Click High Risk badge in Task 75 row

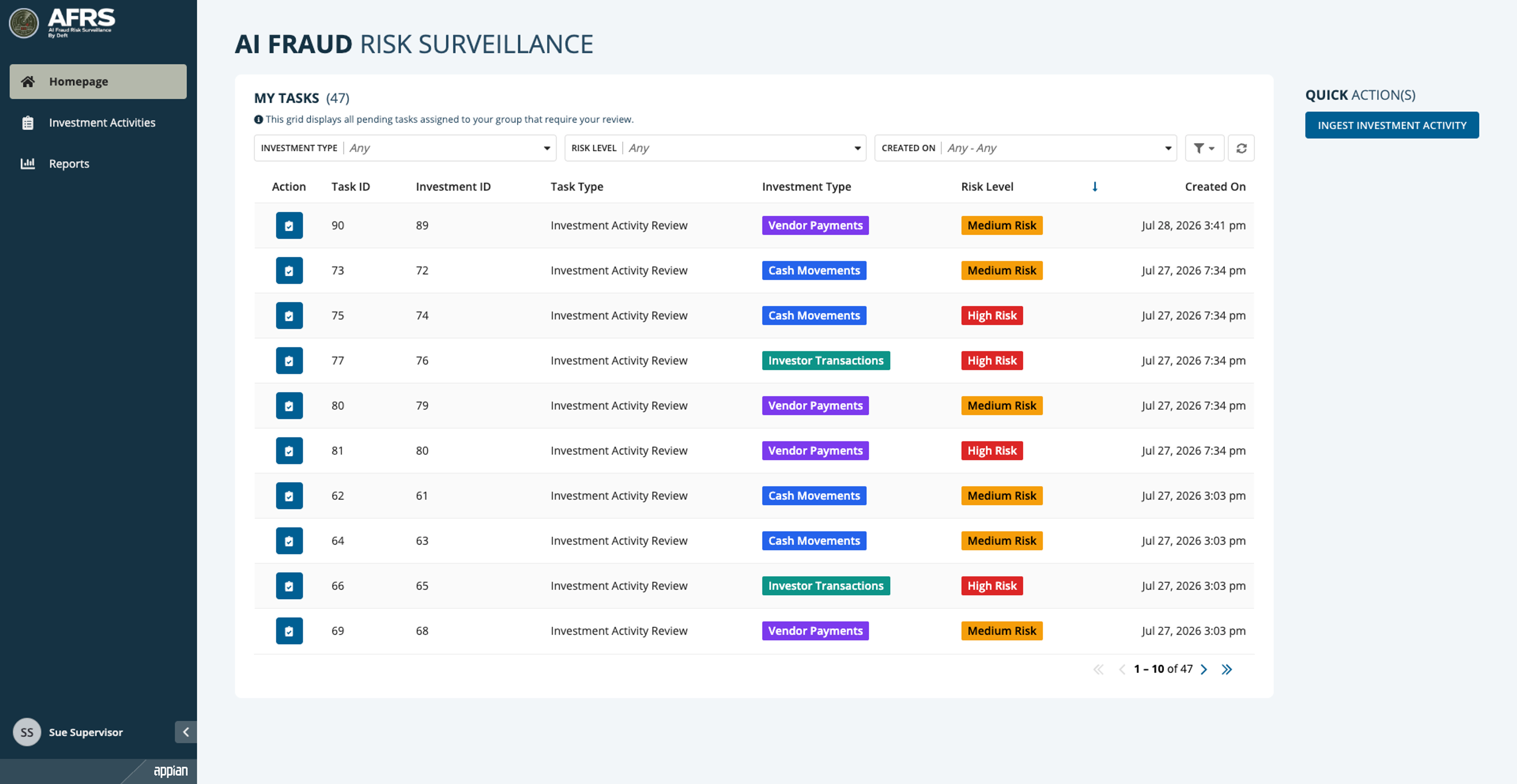[992, 316]
